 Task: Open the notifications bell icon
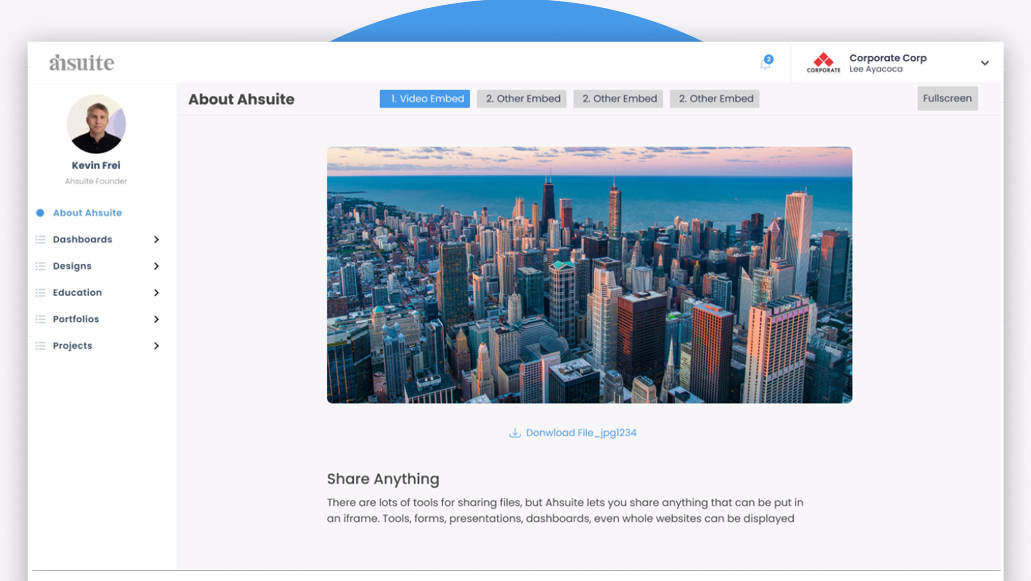pyautogui.click(x=765, y=63)
